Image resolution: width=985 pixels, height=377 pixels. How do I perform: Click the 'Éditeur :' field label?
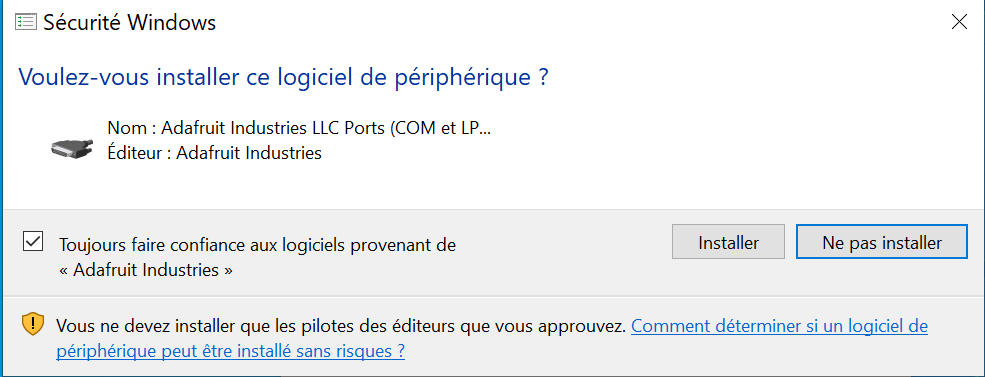139,153
